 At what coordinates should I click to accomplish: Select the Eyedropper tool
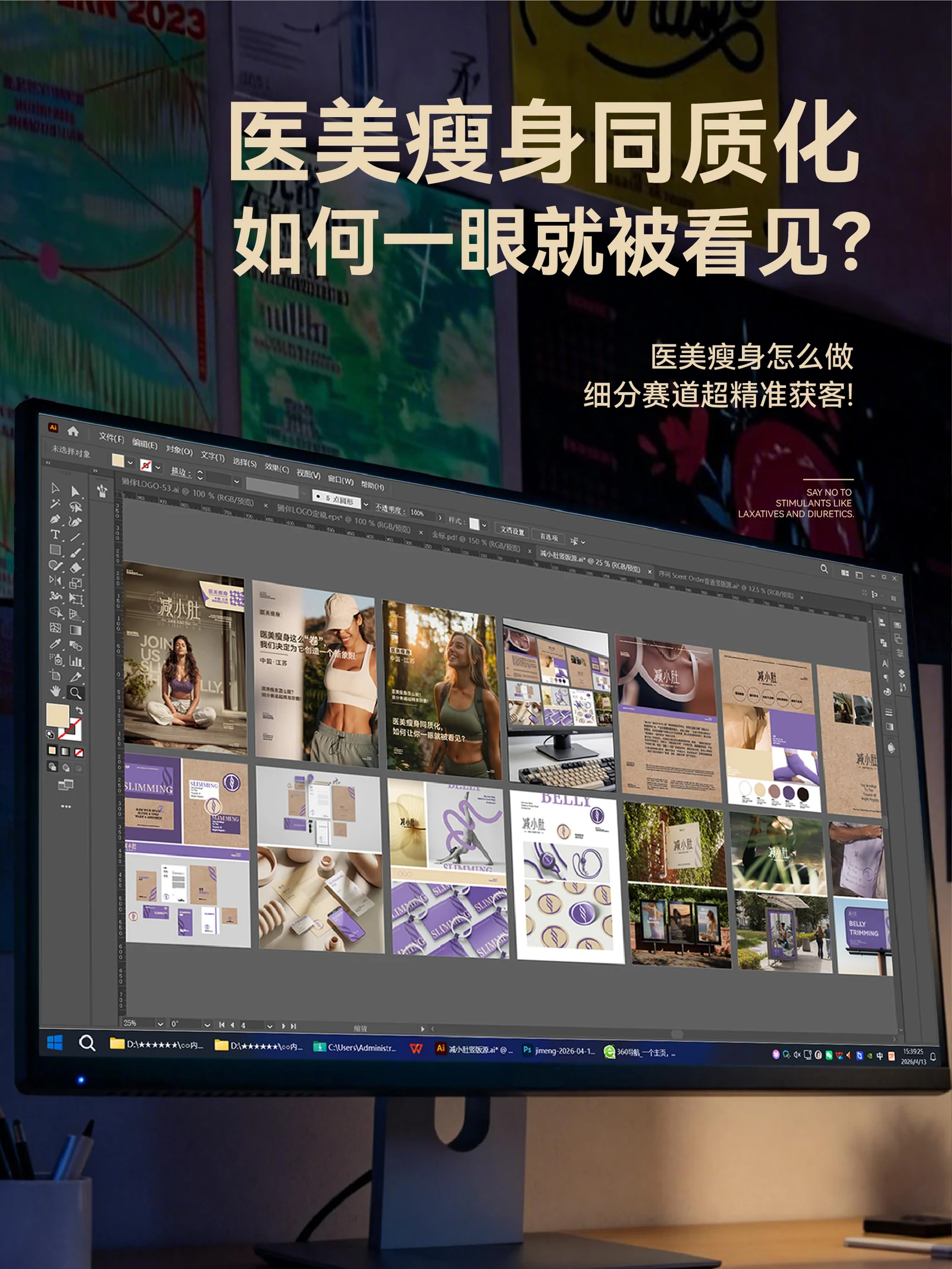[x=55, y=643]
